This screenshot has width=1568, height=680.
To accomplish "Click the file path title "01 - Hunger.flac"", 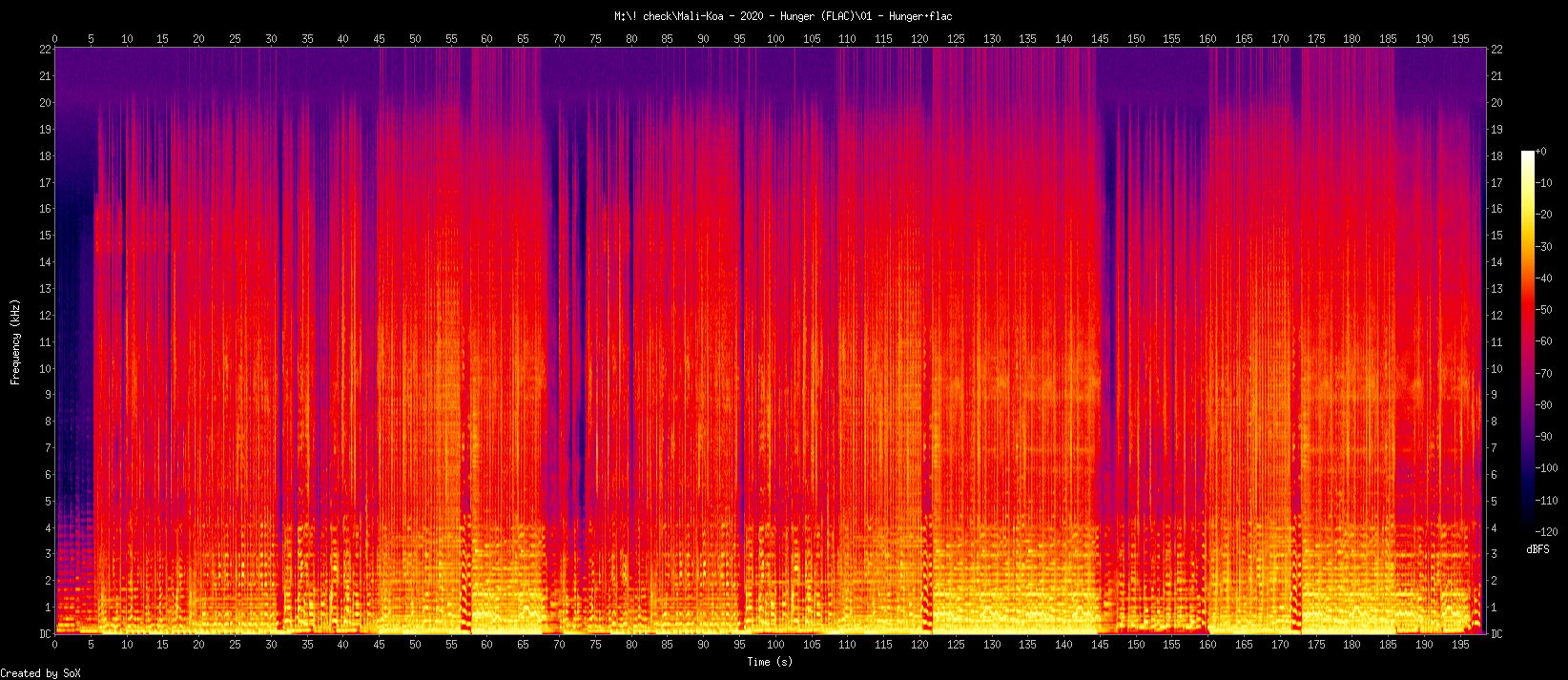I will pos(906,16).
